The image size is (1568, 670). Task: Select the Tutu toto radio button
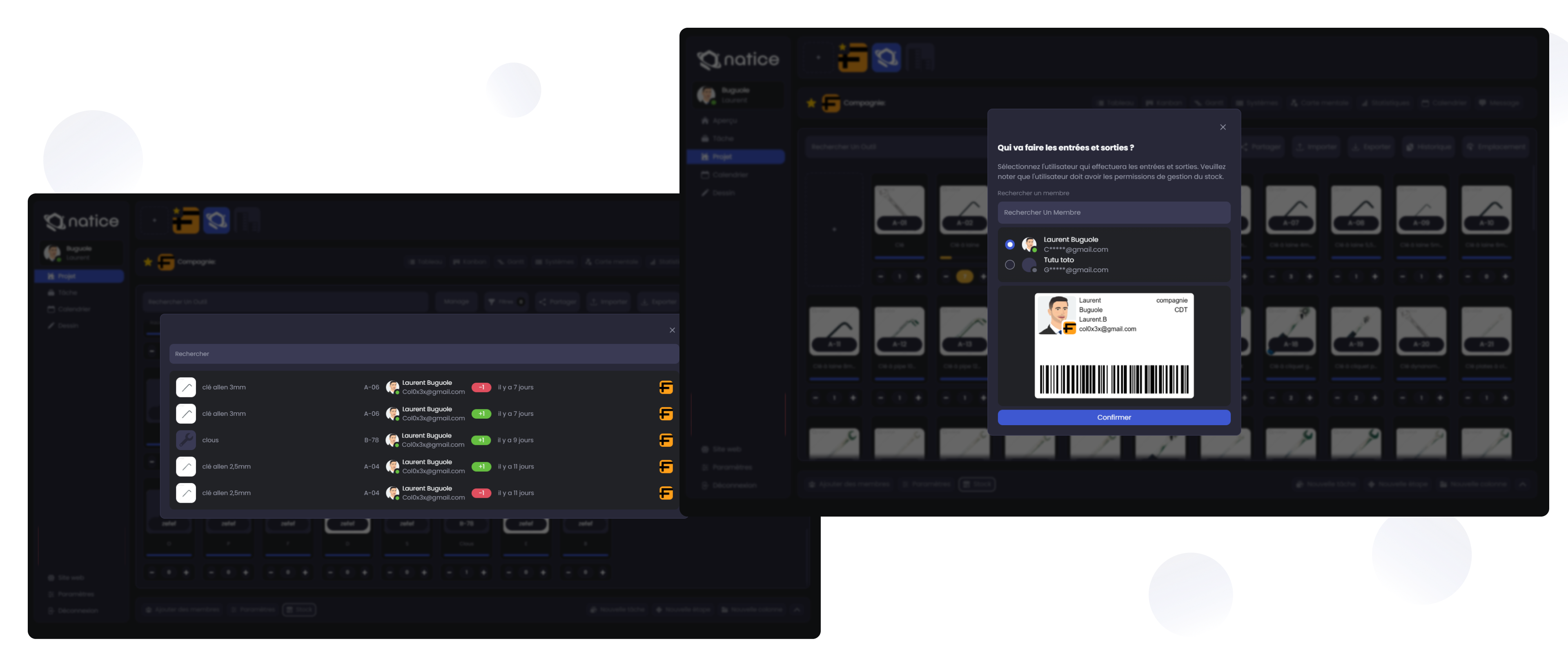pos(1010,265)
